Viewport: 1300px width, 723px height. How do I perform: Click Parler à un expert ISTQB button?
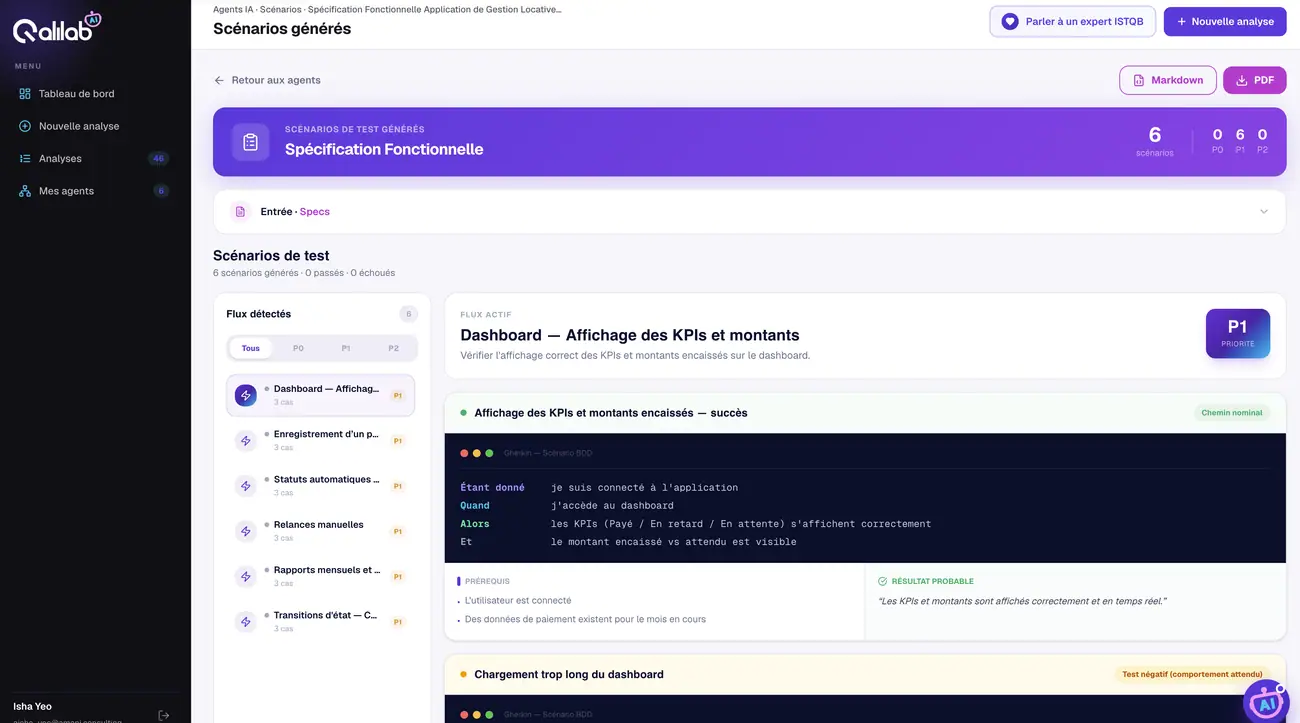(1072, 21)
